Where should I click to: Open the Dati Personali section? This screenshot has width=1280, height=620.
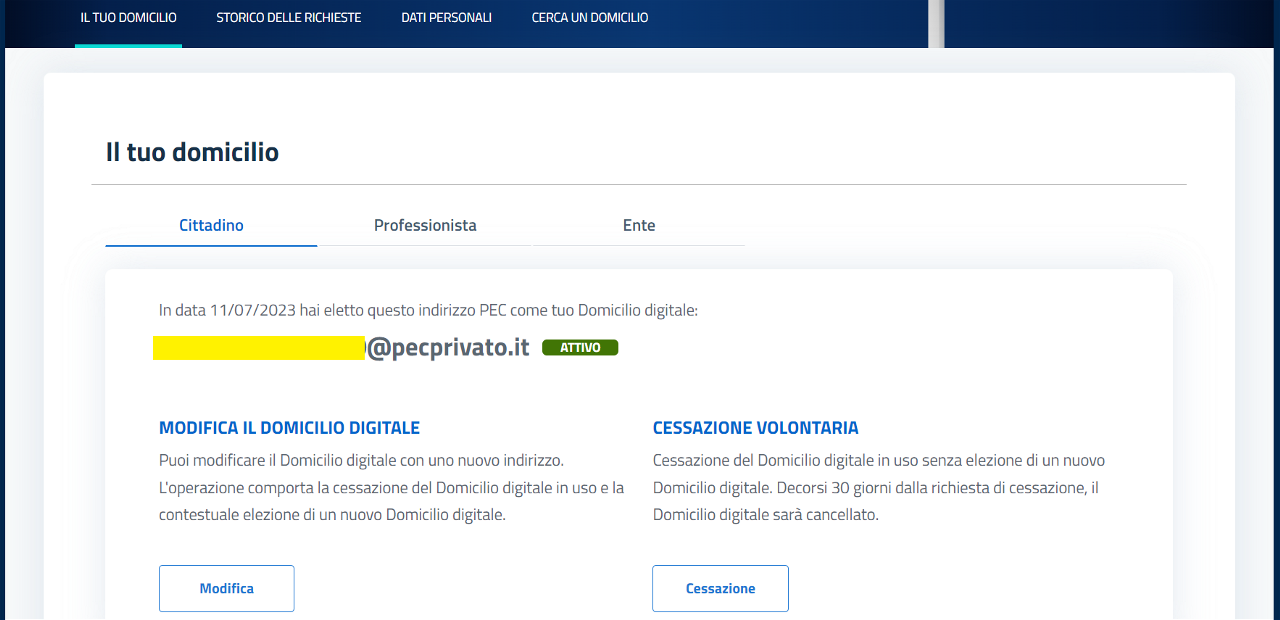coord(446,18)
